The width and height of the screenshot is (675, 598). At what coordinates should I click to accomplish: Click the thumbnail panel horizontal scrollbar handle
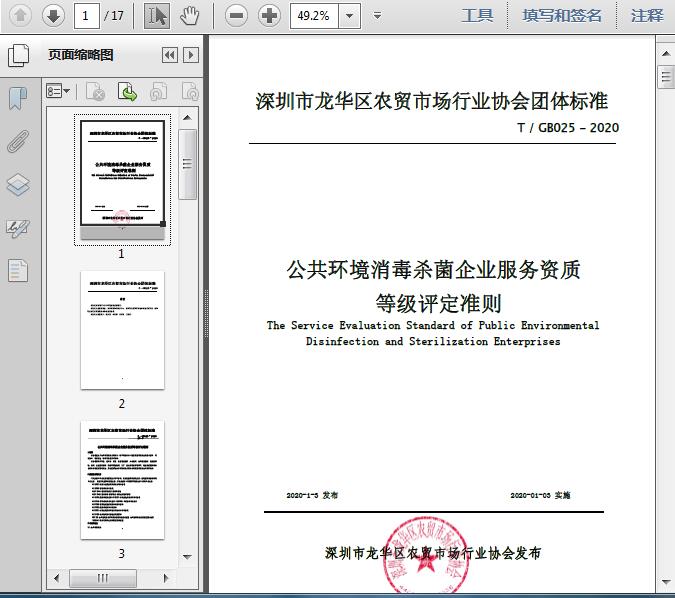(x=103, y=578)
